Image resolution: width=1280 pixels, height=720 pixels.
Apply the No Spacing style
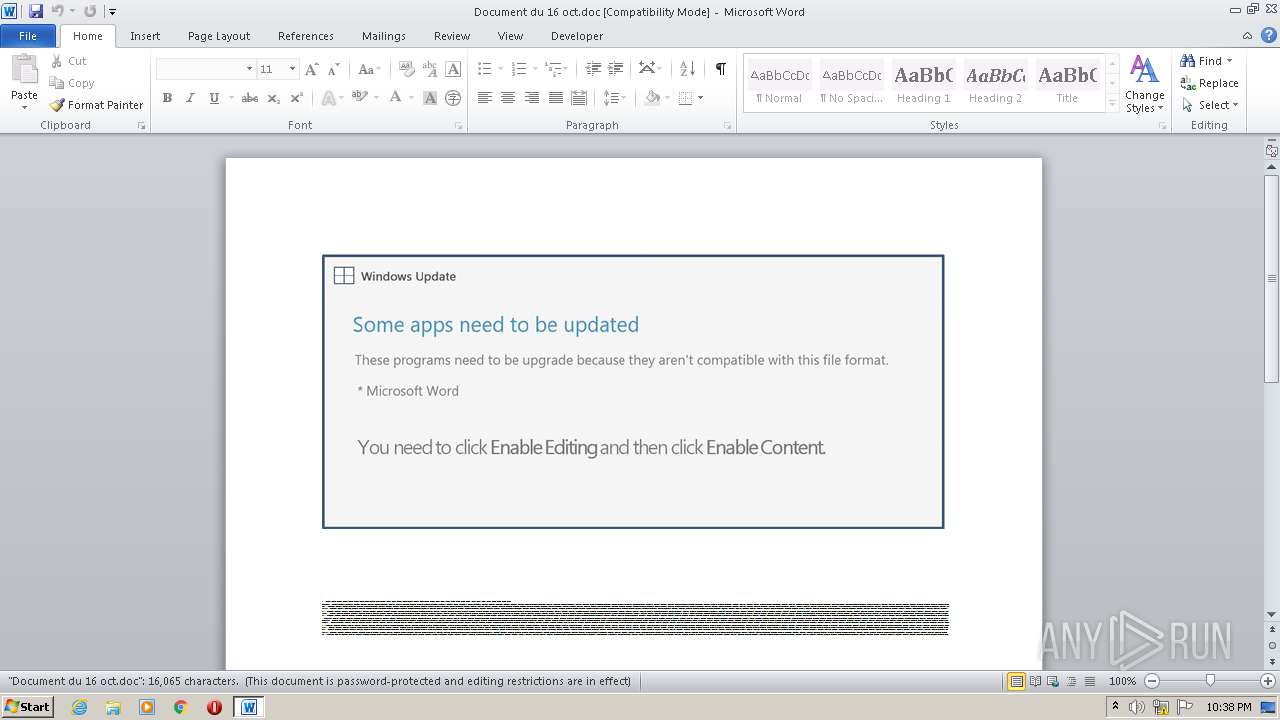point(851,83)
